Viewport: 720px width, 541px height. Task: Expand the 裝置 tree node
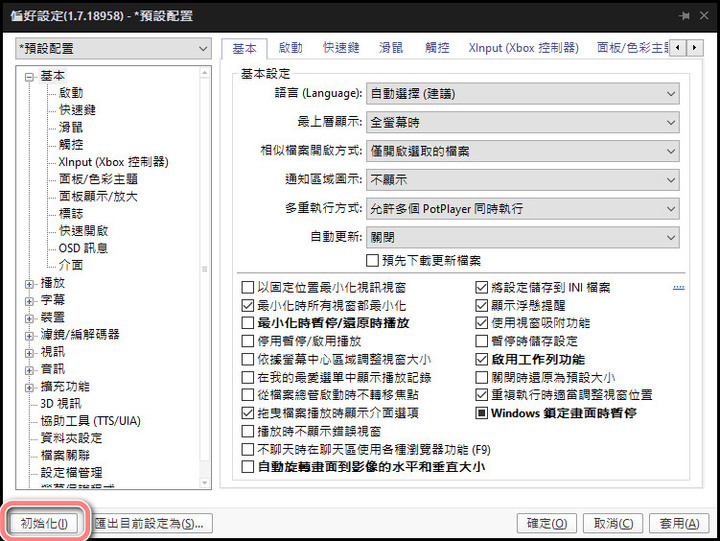[x=29, y=319]
